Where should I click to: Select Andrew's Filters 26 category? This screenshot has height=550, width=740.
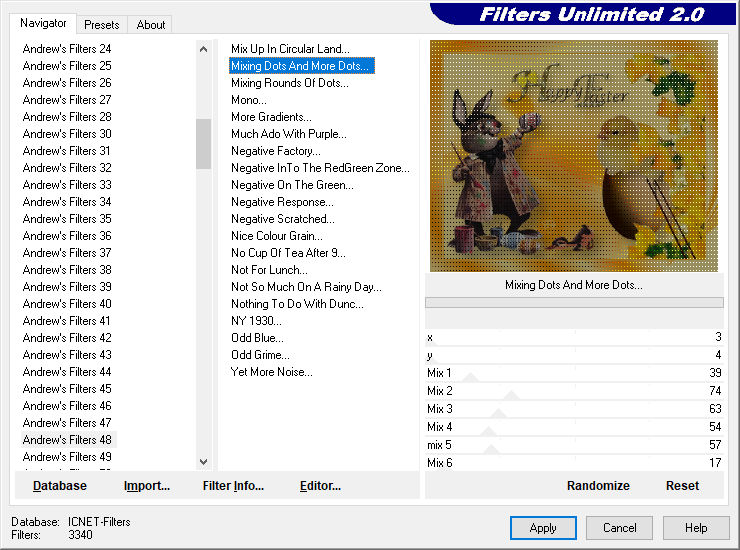pyautogui.click(x=67, y=83)
